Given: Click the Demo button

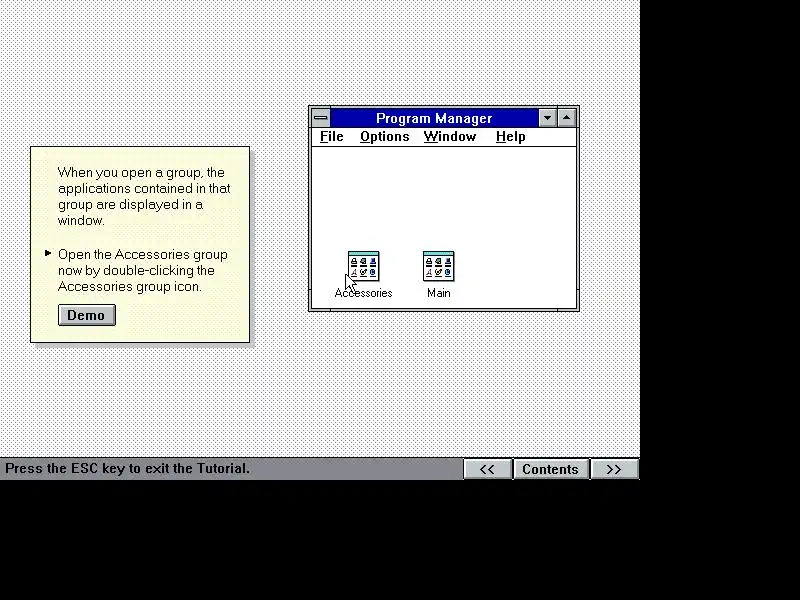Looking at the screenshot, I should tap(87, 315).
